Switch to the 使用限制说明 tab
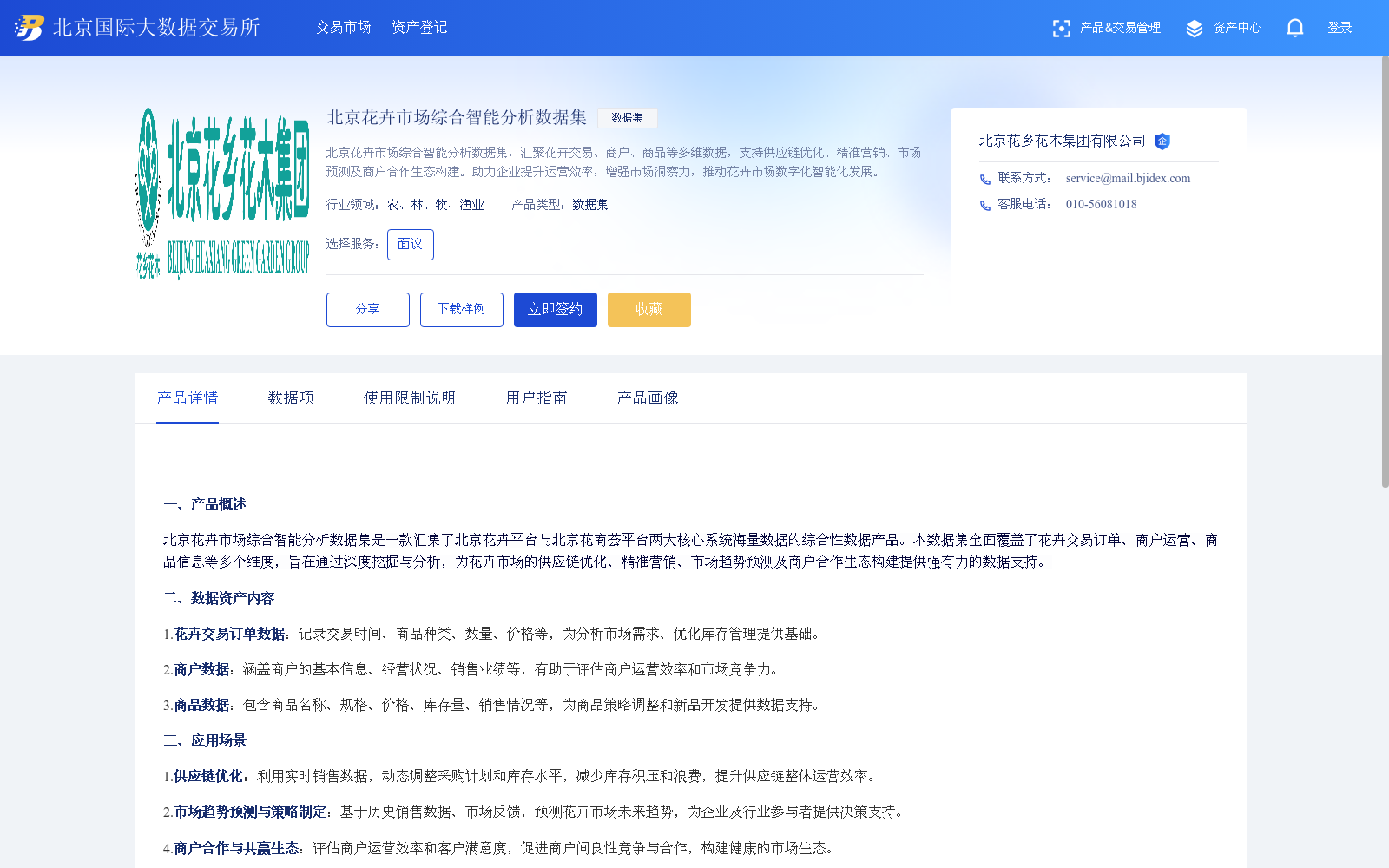The height and width of the screenshot is (868, 1389). click(410, 398)
